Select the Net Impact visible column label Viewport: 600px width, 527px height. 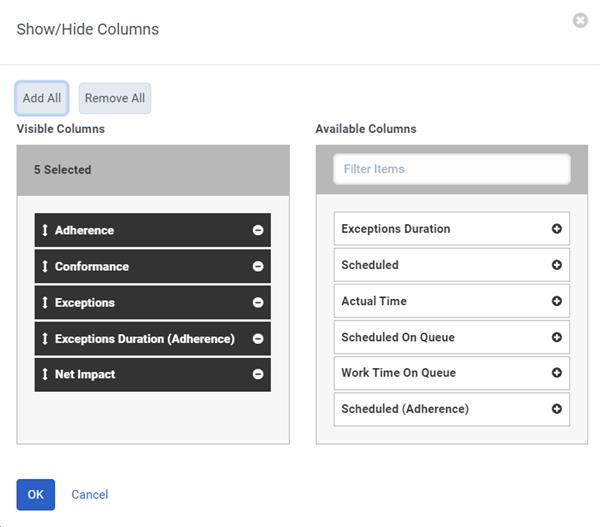click(x=85, y=374)
